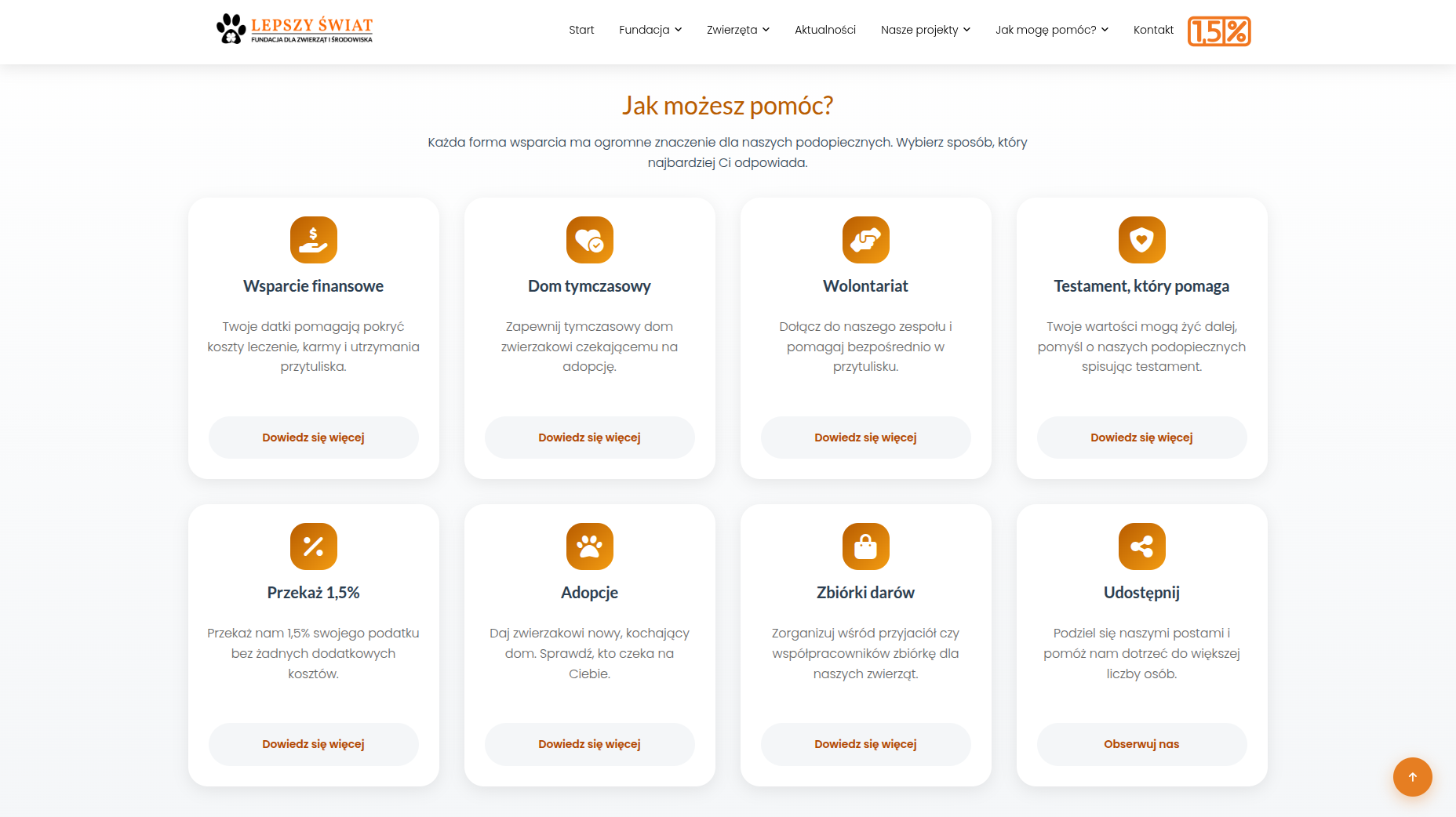Go to the Aktualności page
This screenshot has height=817, width=1456.
[824, 30]
